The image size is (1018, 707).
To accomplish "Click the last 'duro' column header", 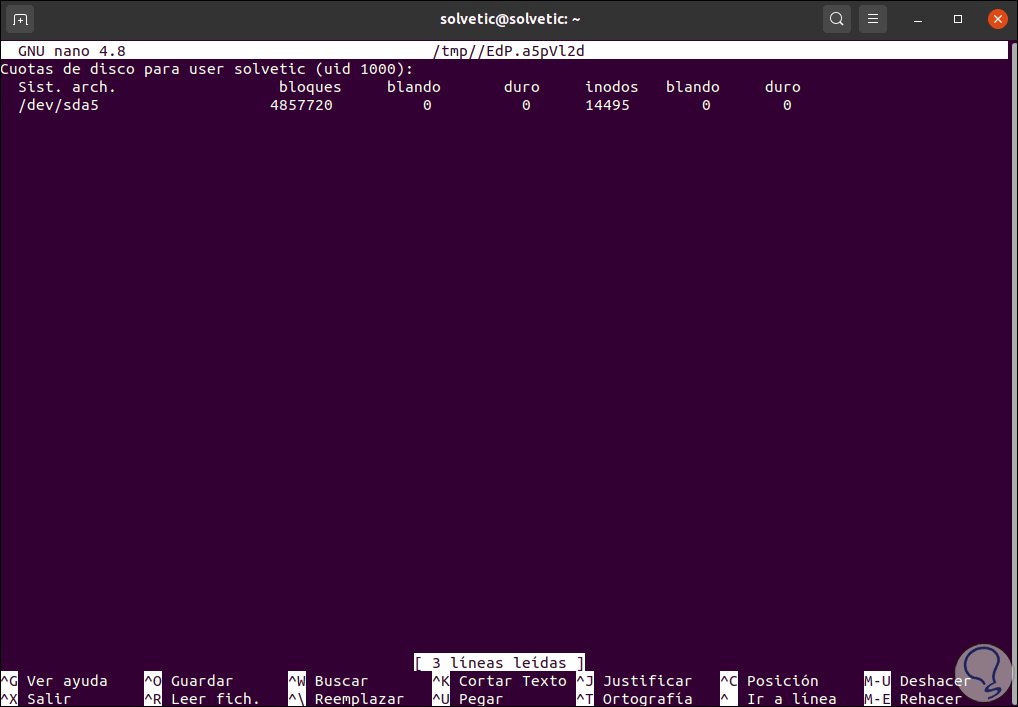I will pos(782,87).
